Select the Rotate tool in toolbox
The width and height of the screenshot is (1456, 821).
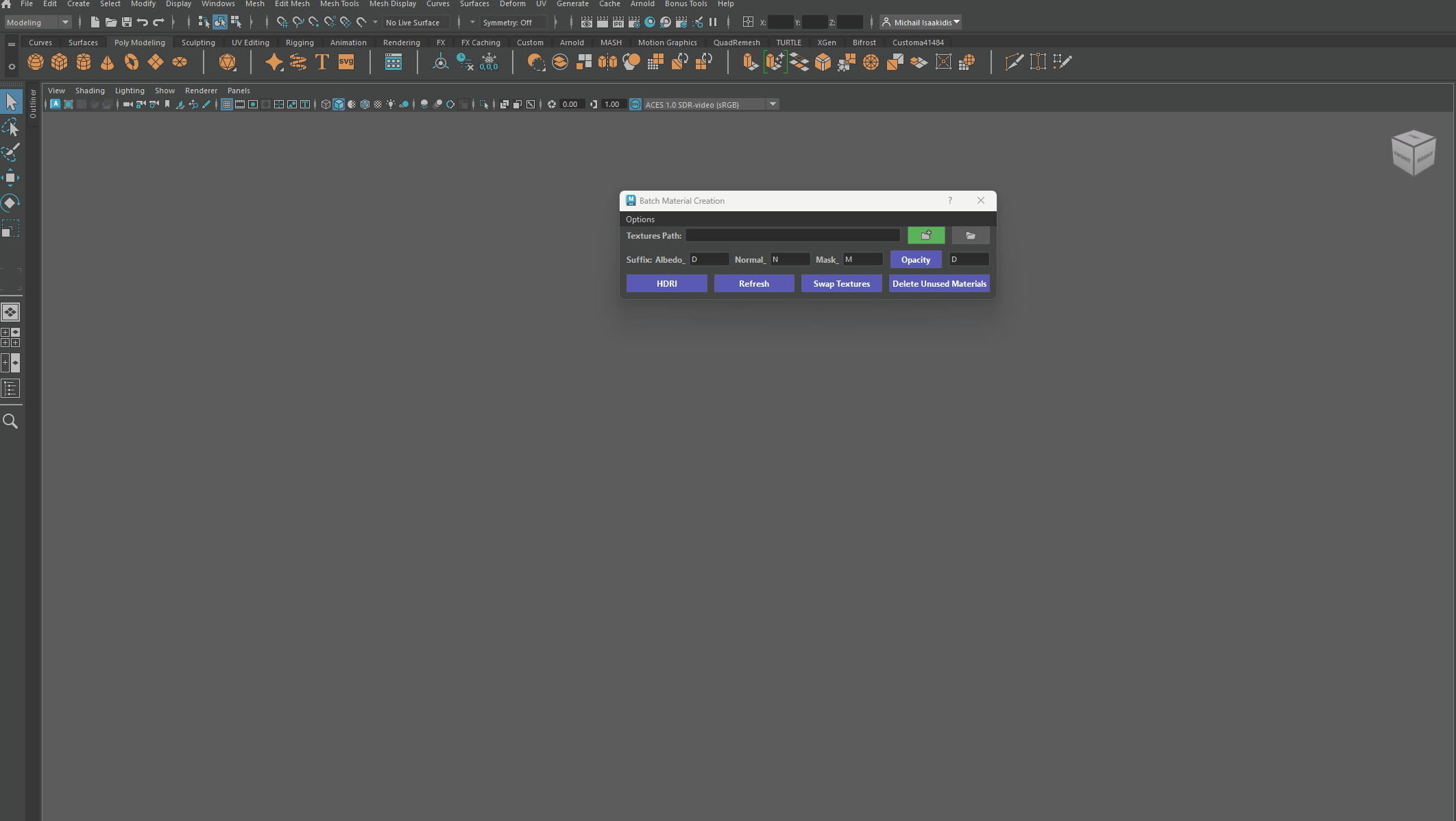[x=11, y=203]
